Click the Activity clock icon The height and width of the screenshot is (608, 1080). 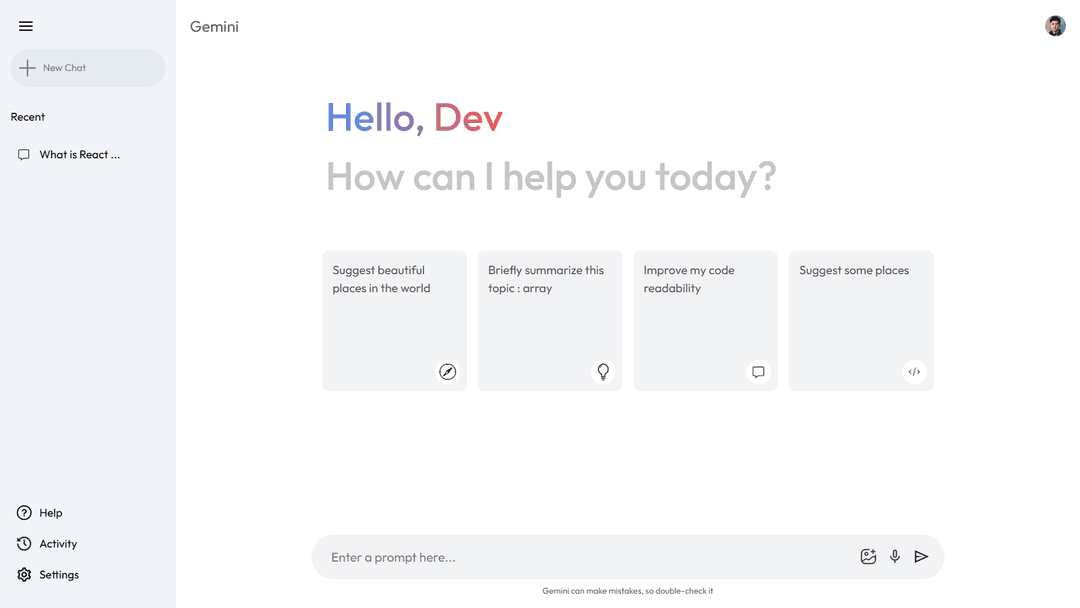[24, 543]
